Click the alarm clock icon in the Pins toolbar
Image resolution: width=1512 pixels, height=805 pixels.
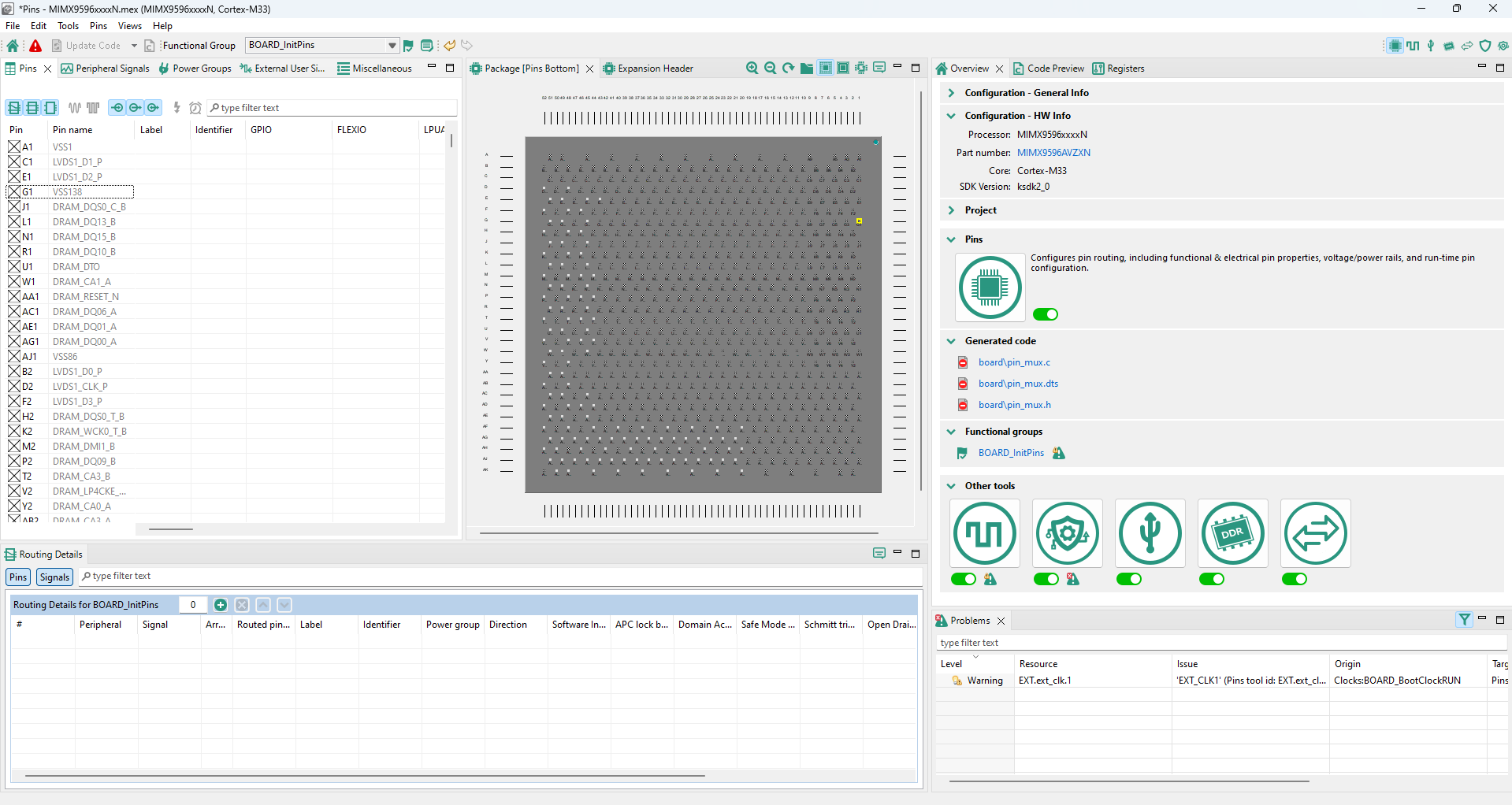[195, 107]
